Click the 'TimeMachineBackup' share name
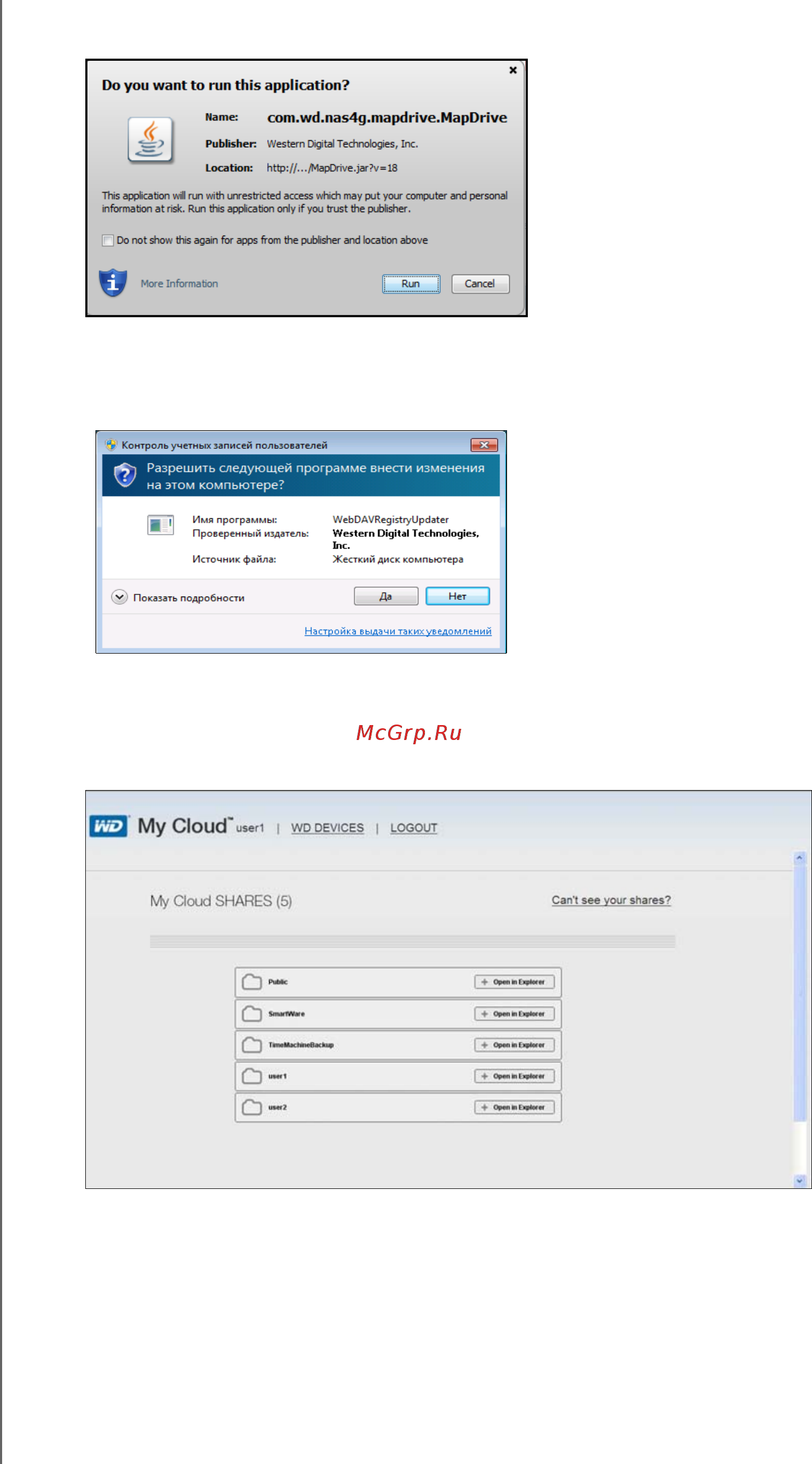This screenshot has height=1464, width=812. (x=301, y=1045)
